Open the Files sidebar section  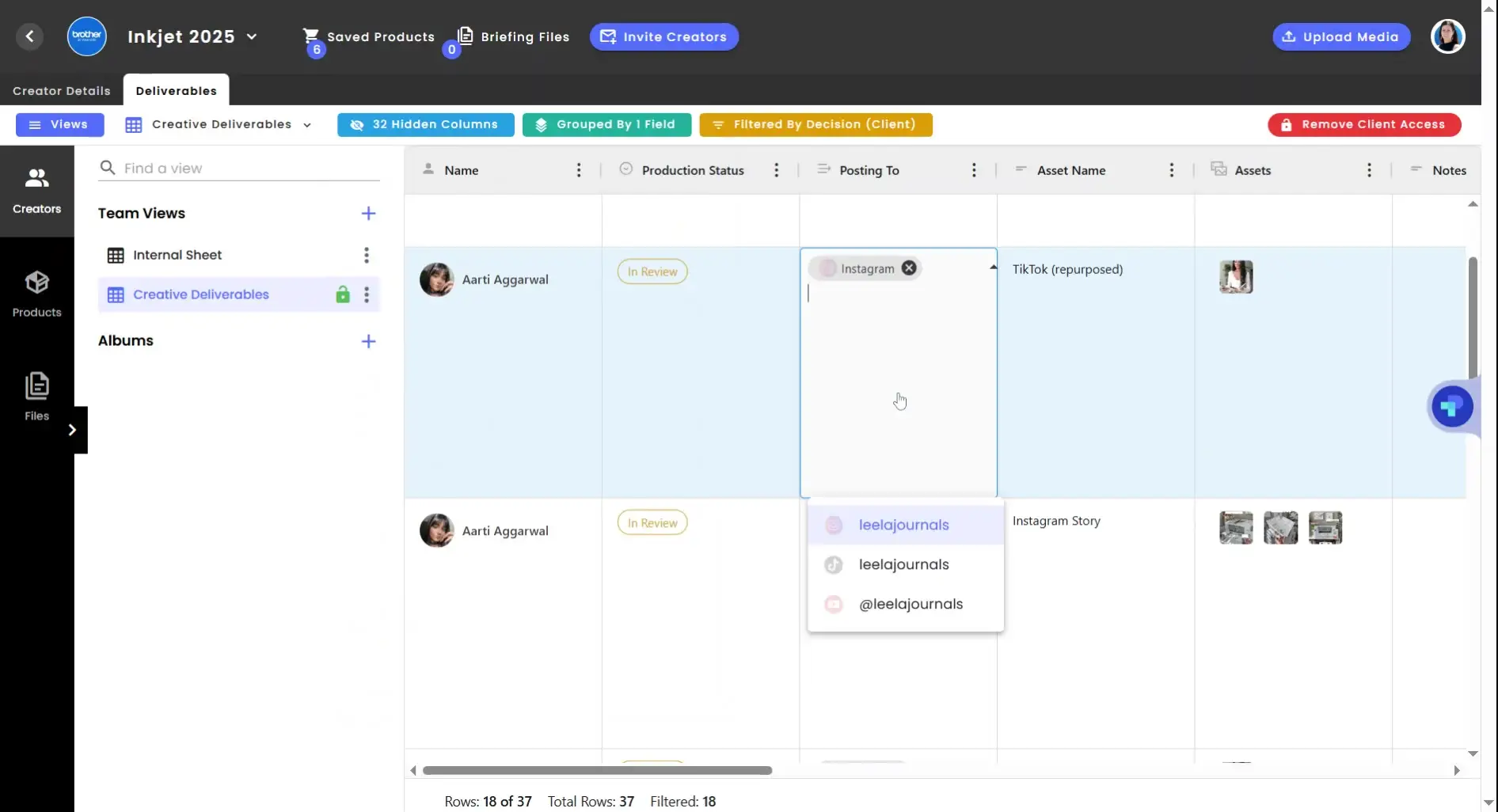click(36, 397)
